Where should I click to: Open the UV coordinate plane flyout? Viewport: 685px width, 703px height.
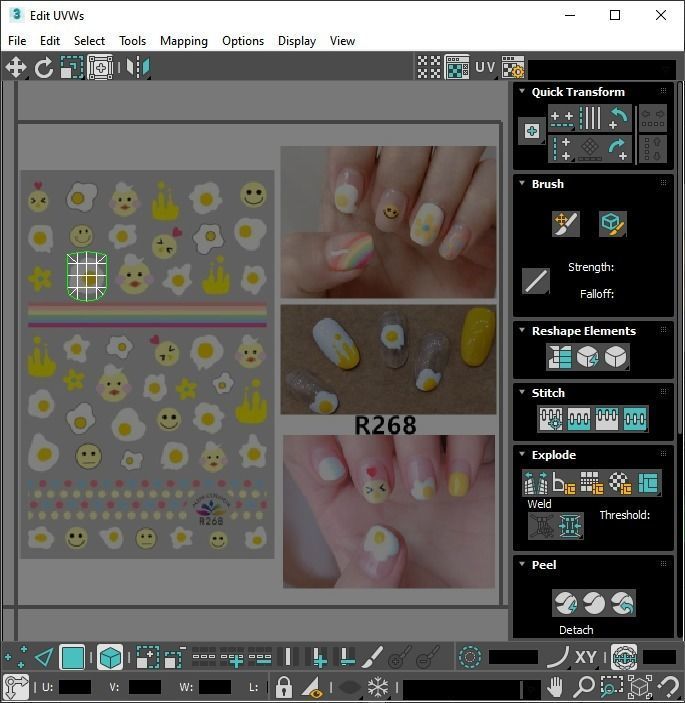(x=485, y=68)
